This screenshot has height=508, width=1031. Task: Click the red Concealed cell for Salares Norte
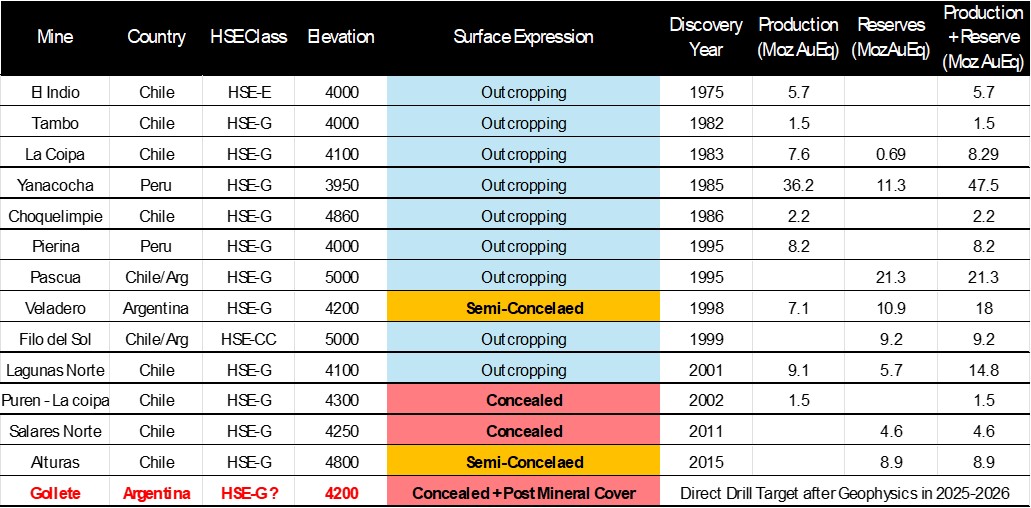[523, 431]
